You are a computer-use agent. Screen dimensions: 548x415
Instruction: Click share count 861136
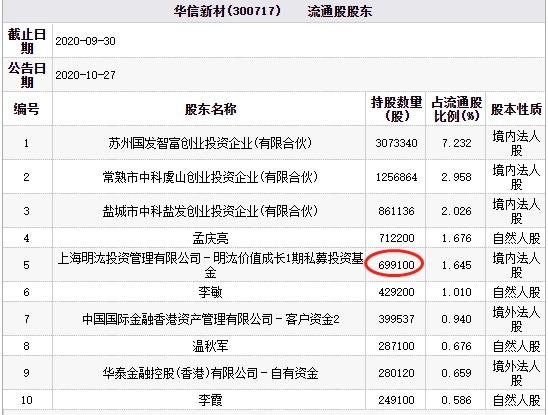click(x=396, y=211)
